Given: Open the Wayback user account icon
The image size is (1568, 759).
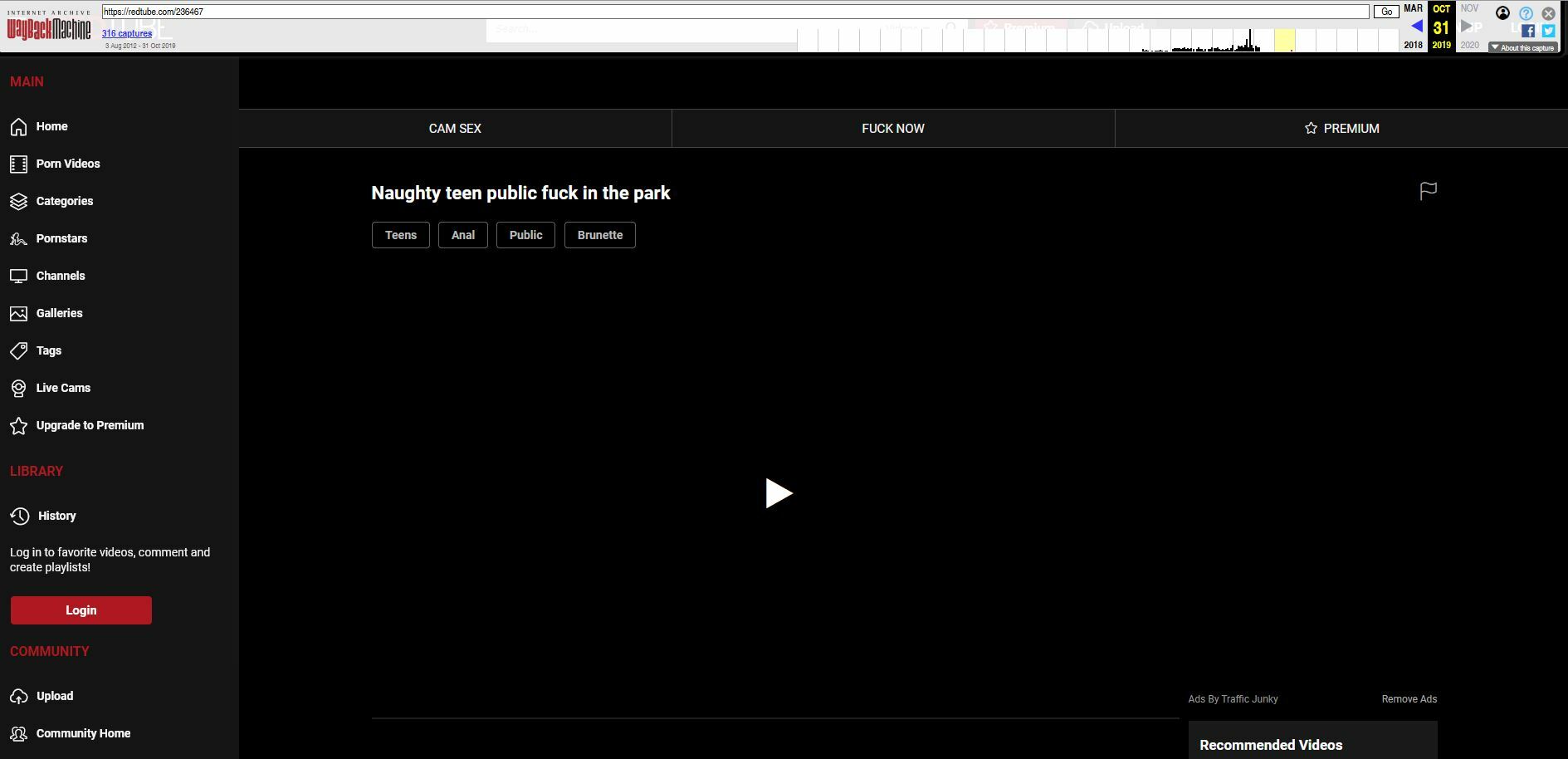Looking at the screenshot, I should click(1502, 13).
